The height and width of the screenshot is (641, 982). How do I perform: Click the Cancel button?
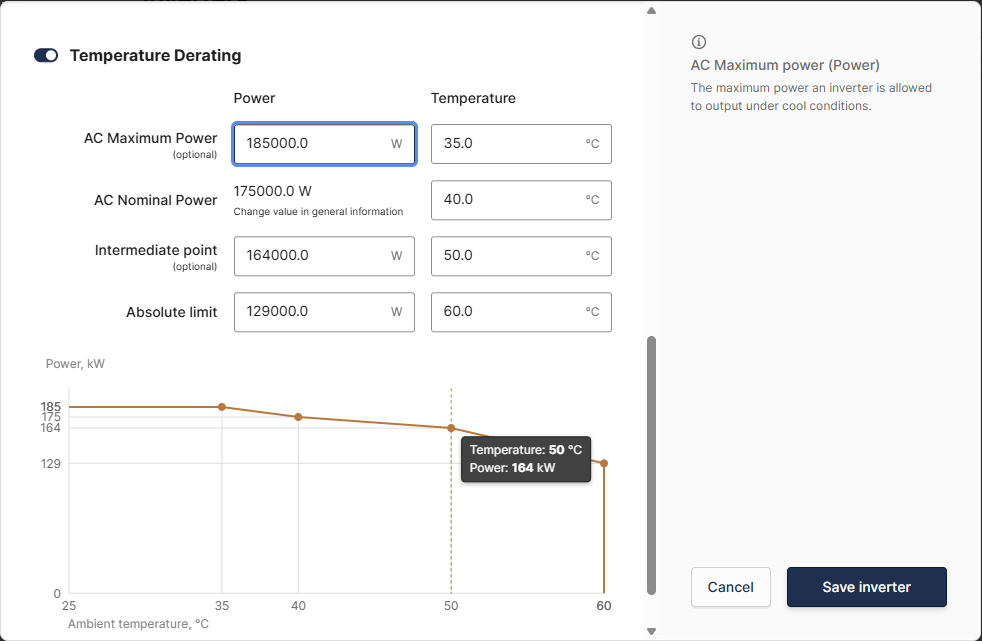coord(731,587)
